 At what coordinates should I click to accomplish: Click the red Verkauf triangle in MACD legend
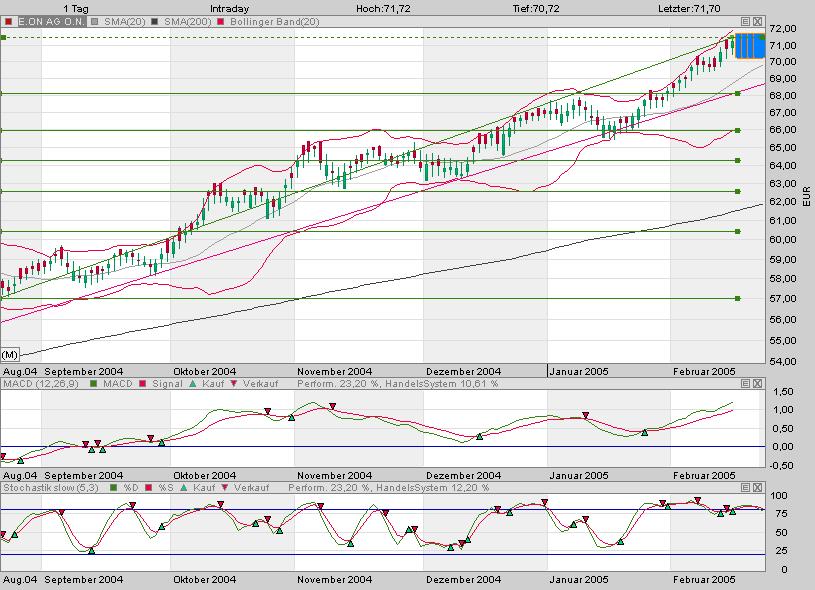pyautogui.click(x=233, y=384)
